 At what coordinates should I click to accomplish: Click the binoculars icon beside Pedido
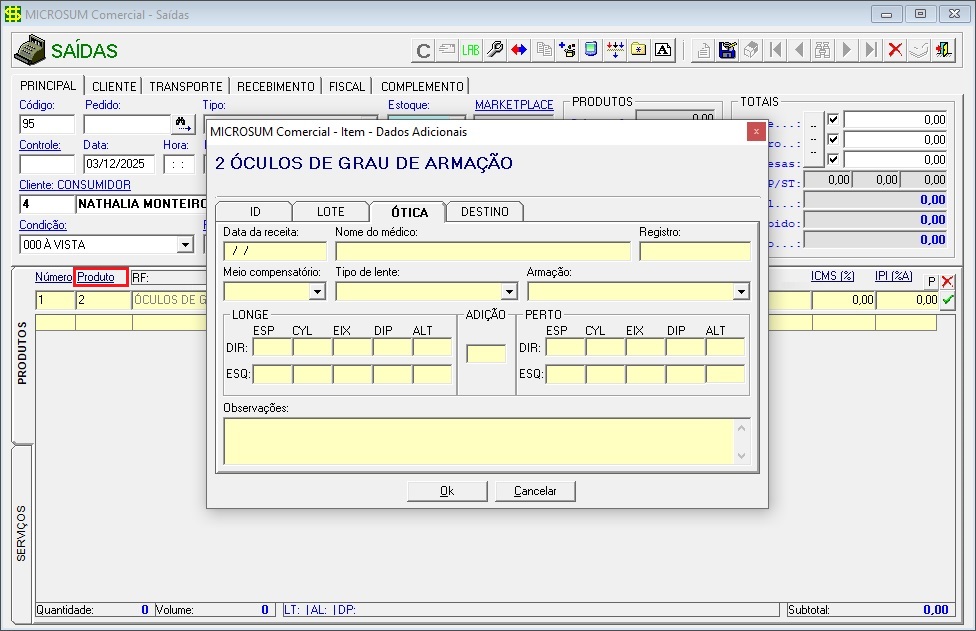click(x=183, y=124)
